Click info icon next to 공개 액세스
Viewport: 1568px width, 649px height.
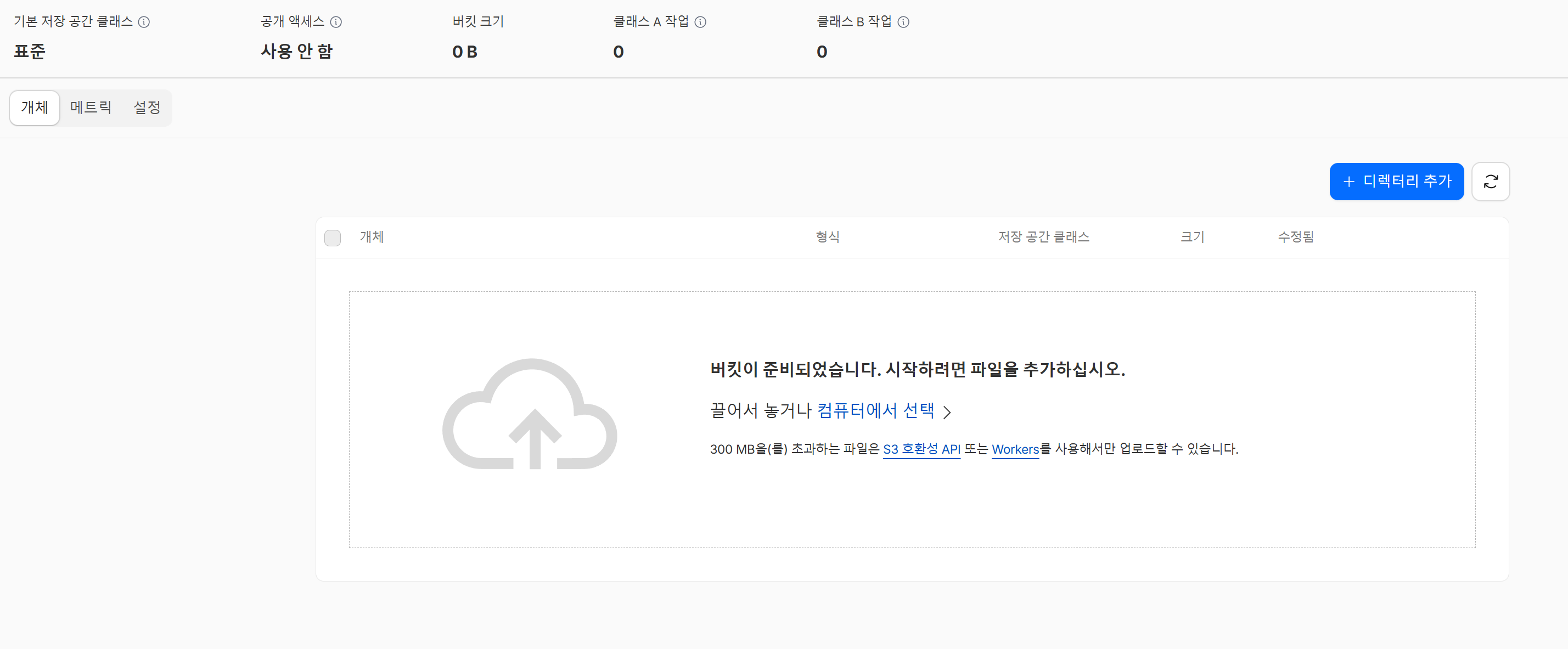coord(336,22)
